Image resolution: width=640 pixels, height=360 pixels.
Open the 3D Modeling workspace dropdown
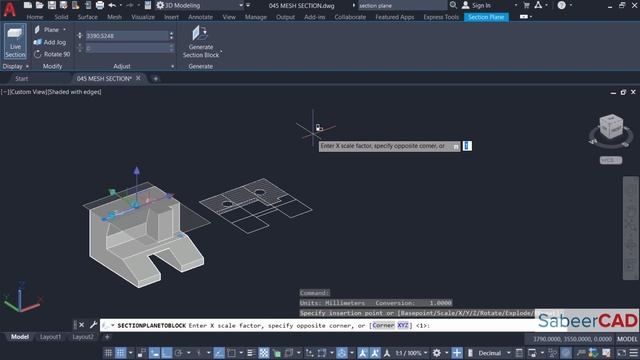(x=241, y=5)
